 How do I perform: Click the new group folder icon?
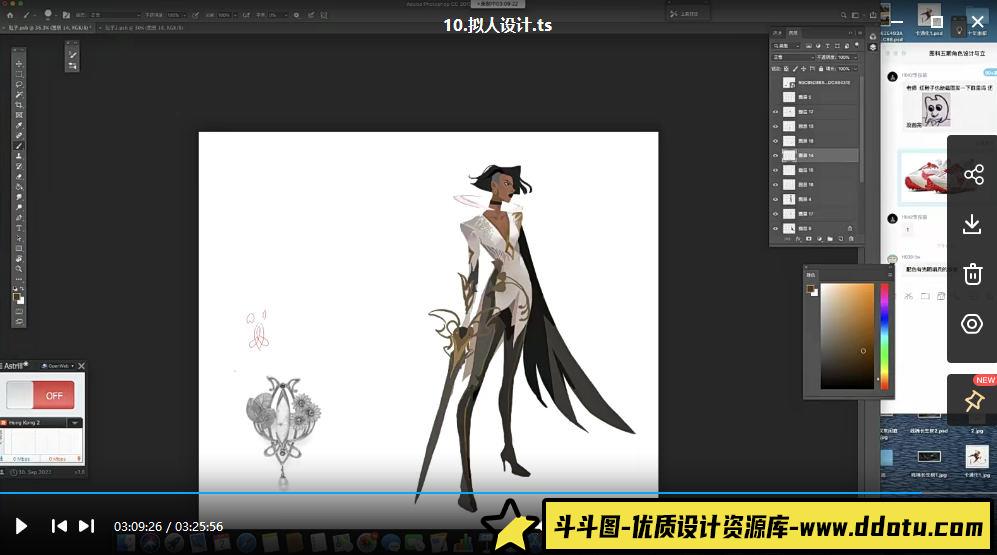click(830, 238)
